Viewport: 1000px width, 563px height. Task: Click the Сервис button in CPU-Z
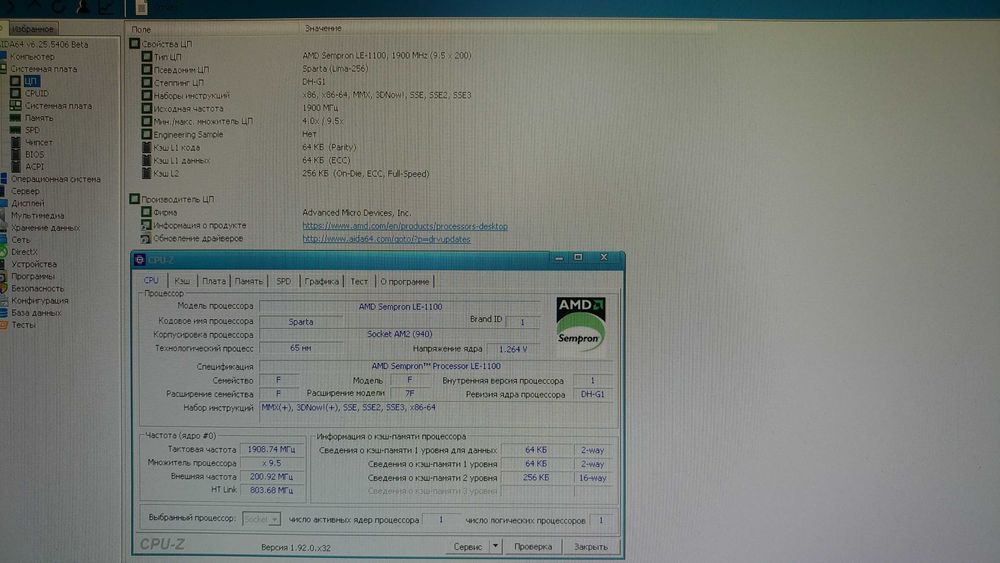coord(467,546)
